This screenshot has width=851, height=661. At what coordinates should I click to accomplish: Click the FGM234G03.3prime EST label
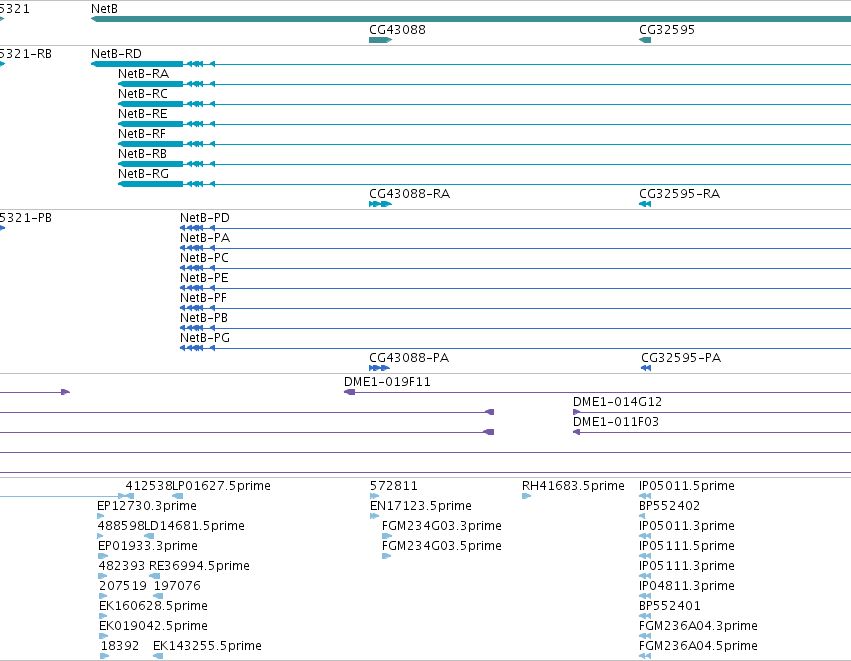tap(442, 526)
